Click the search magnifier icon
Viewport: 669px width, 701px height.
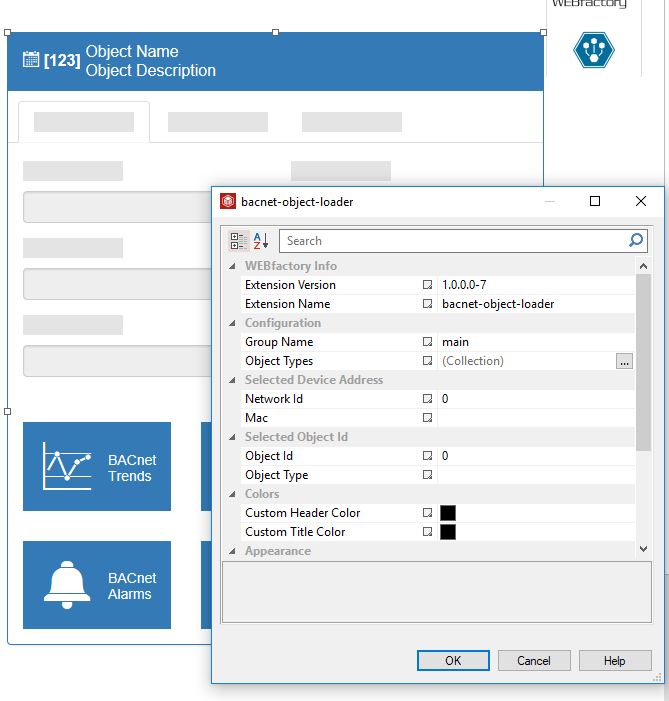point(636,241)
